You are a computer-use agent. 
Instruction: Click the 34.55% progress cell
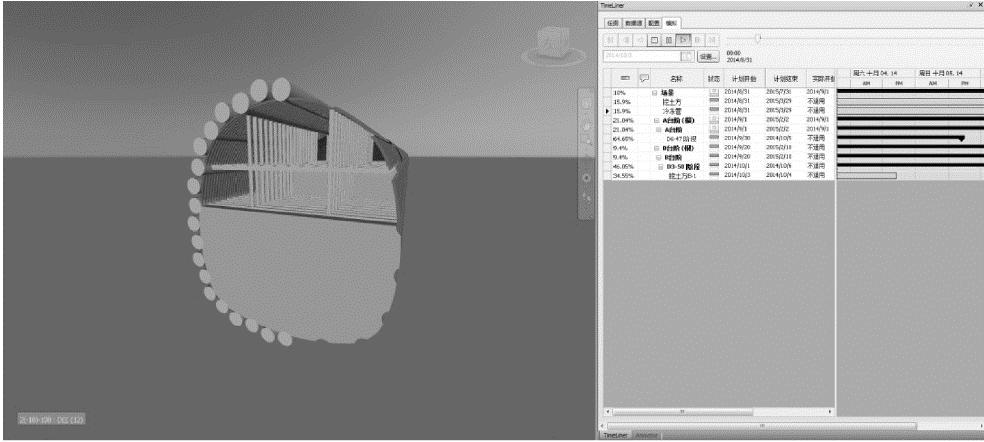[623, 175]
